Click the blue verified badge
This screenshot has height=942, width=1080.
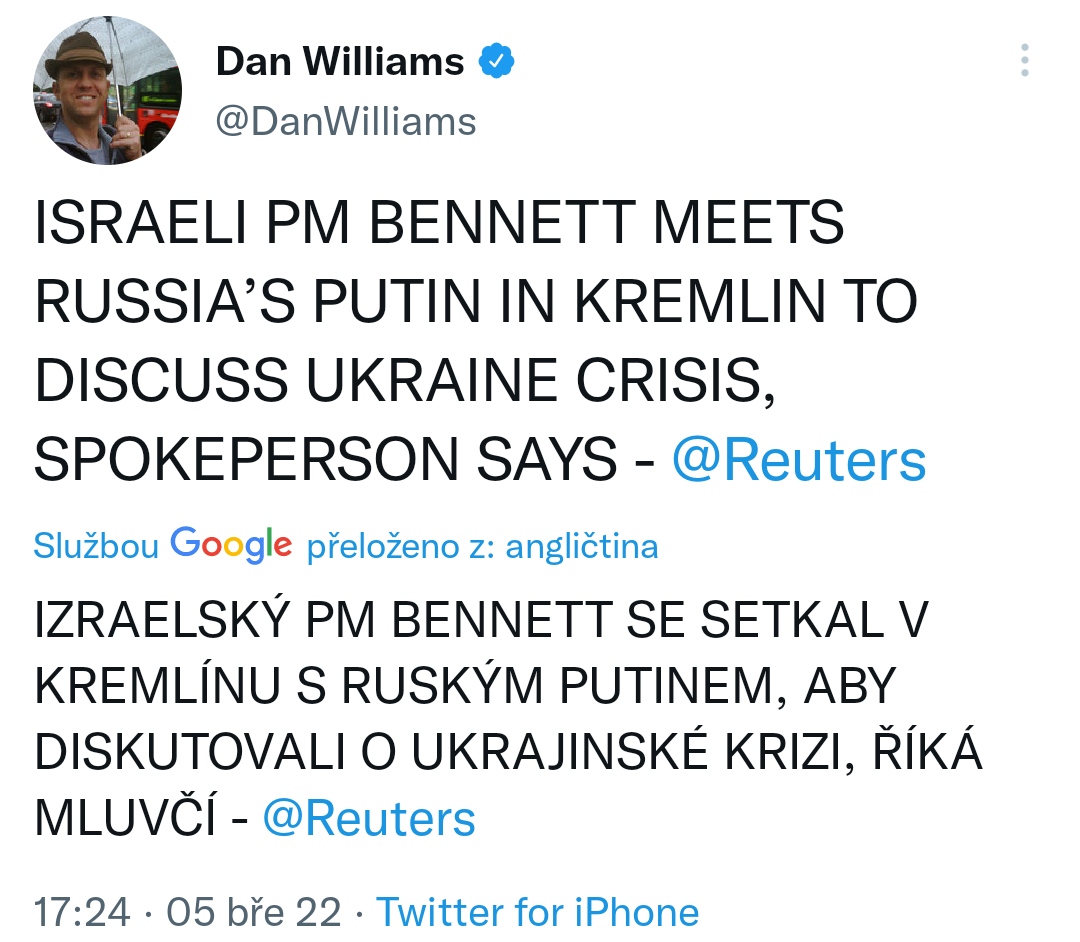497,62
